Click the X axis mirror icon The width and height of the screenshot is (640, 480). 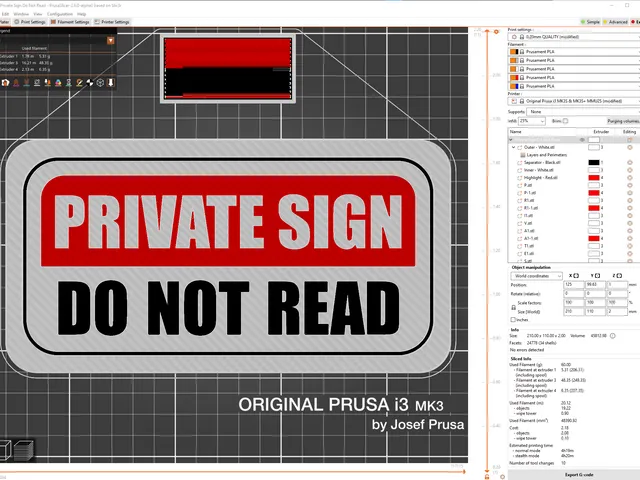coord(576,276)
